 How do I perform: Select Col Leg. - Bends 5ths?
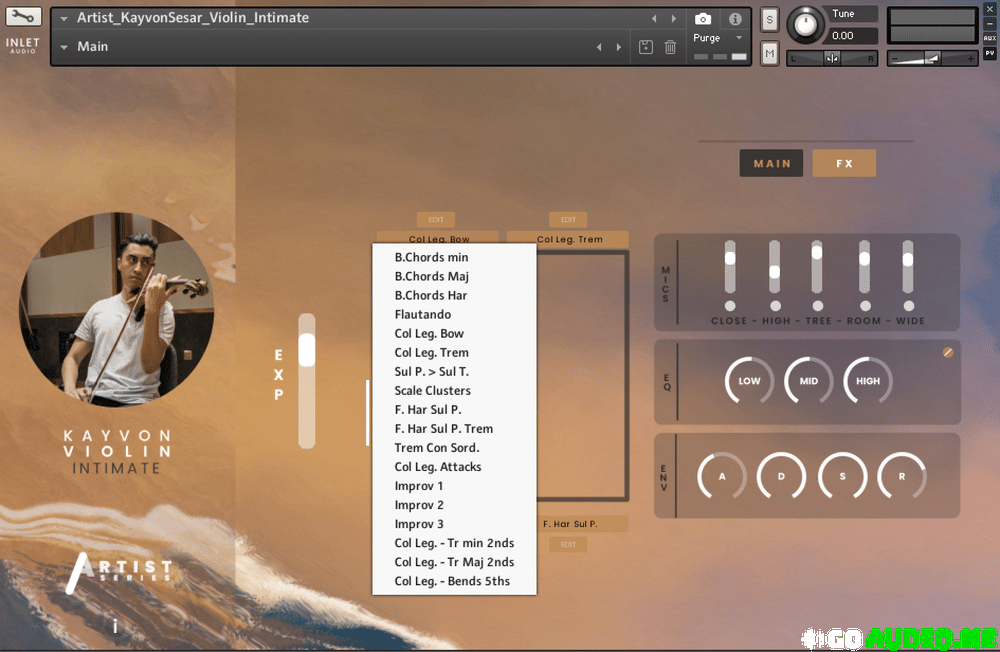click(x=454, y=581)
